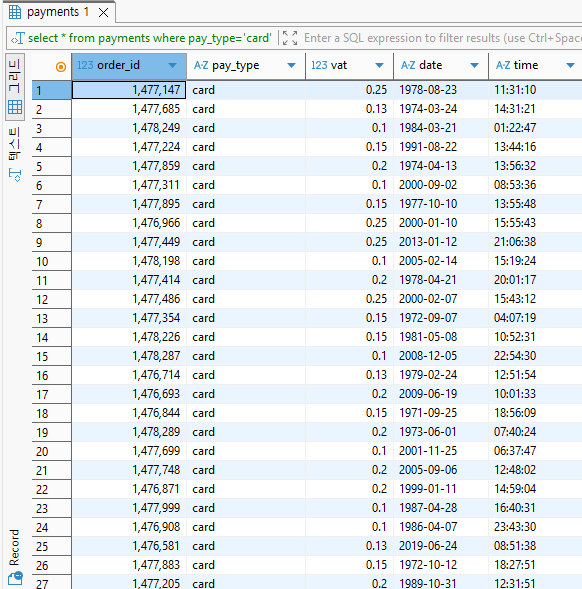This screenshot has width=582, height=589.
Task: Open the pay_type column filter dropdown
Action: click(291, 66)
